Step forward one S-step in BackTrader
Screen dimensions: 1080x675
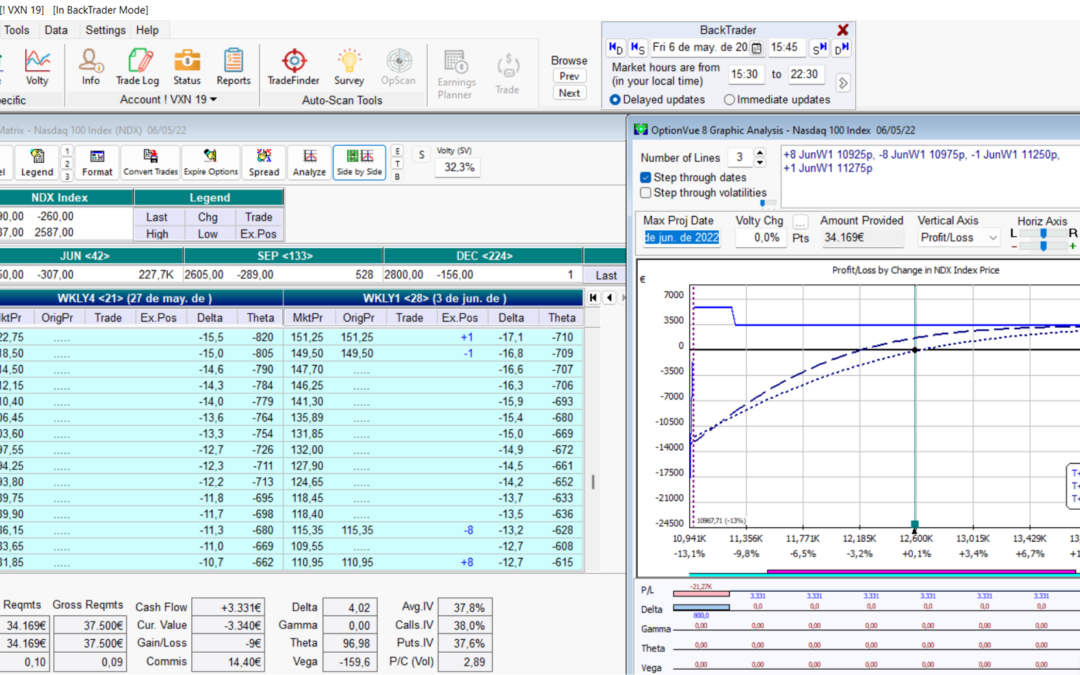pos(819,48)
